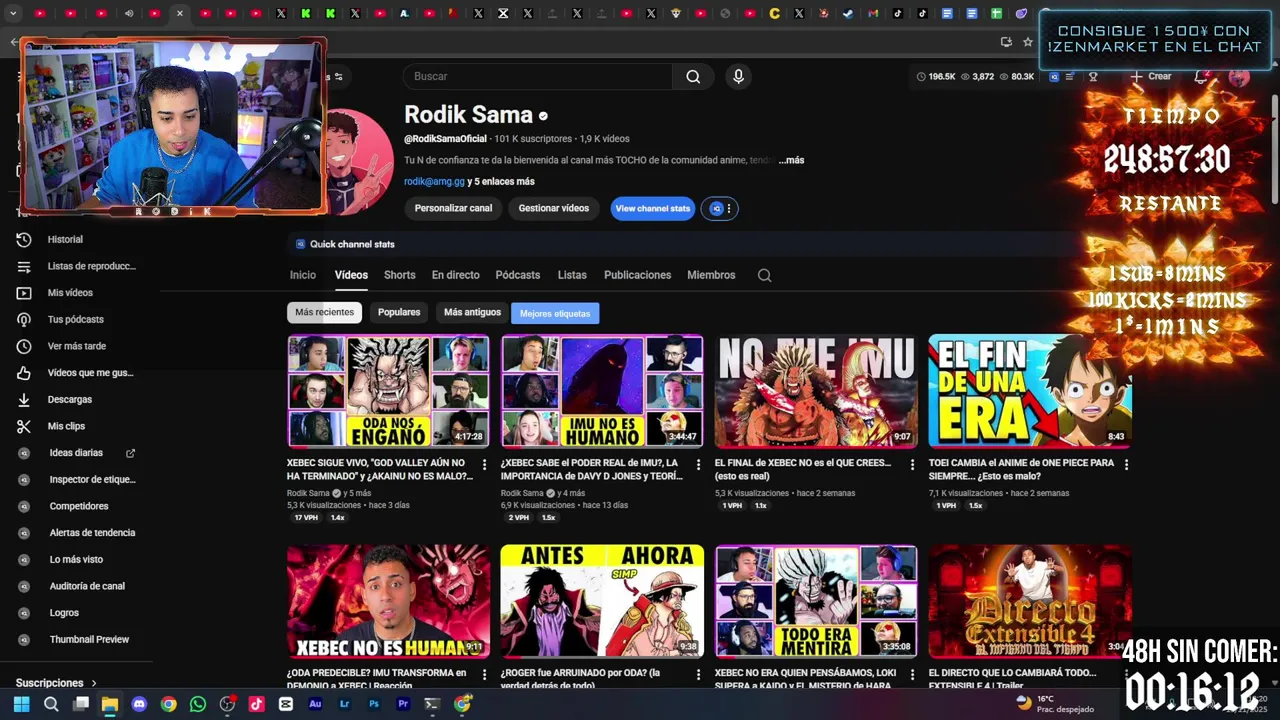Select the Más antiguos filter chip

(472, 312)
